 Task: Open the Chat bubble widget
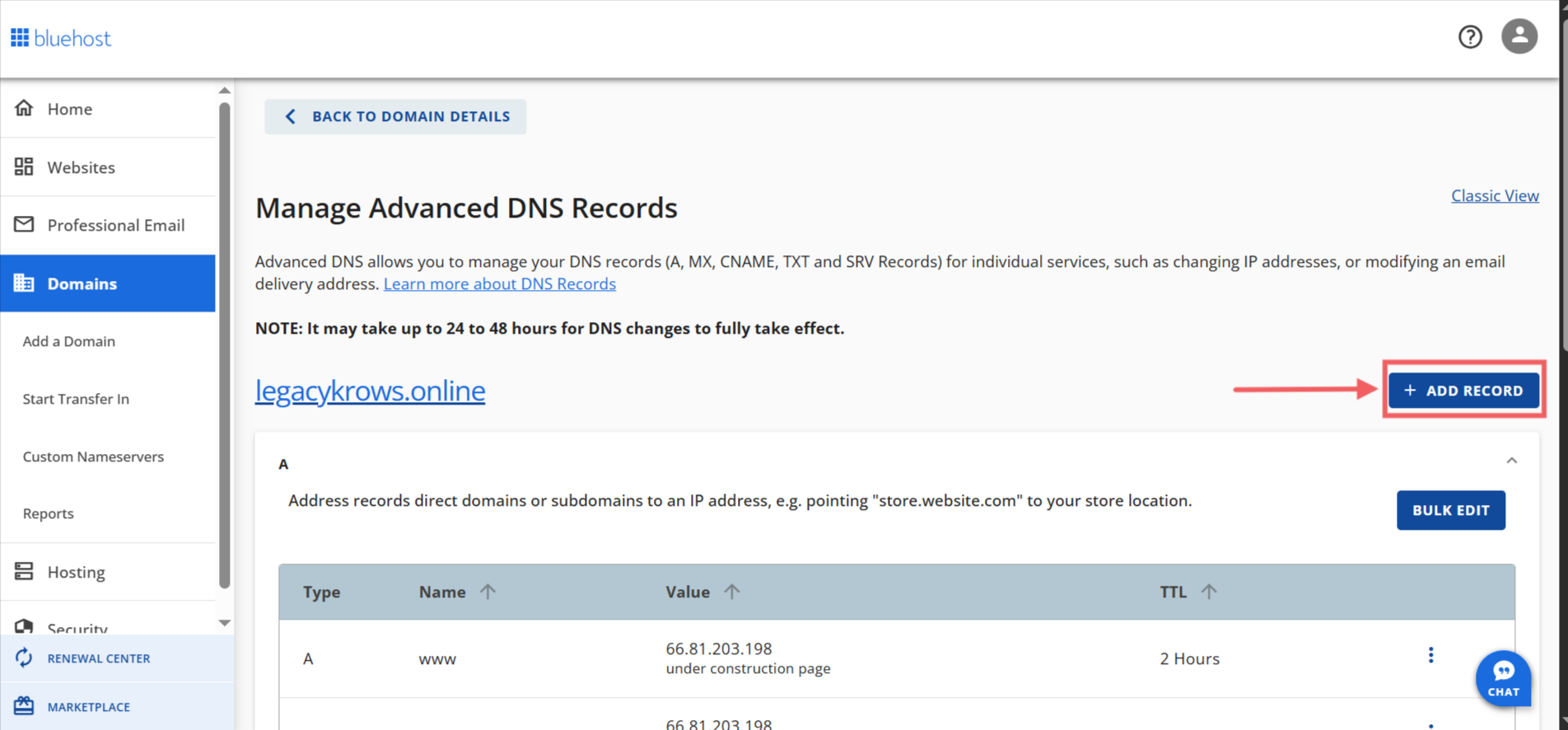coord(1503,678)
